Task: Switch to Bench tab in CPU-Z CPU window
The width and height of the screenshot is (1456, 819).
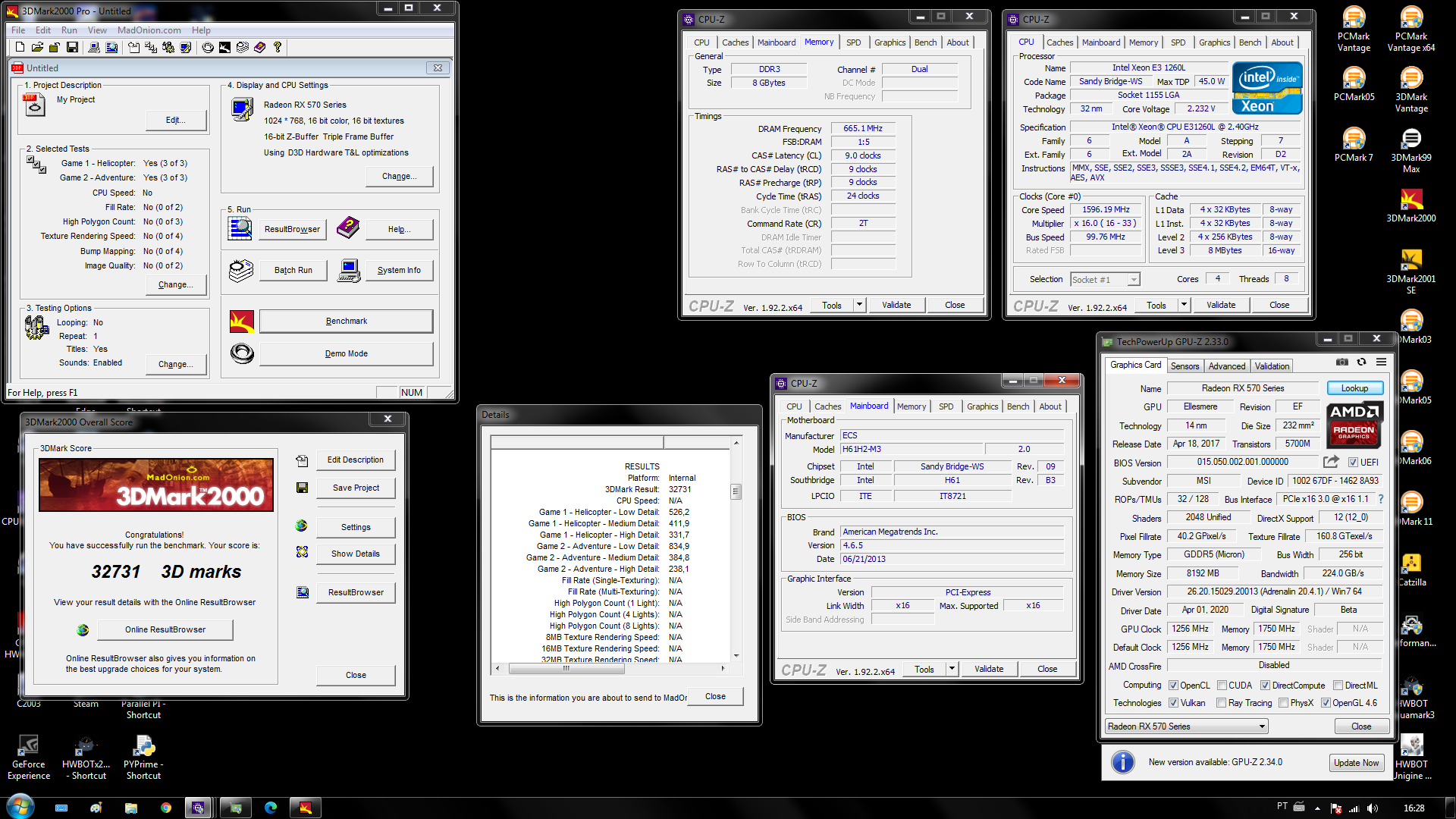Action: [1250, 42]
